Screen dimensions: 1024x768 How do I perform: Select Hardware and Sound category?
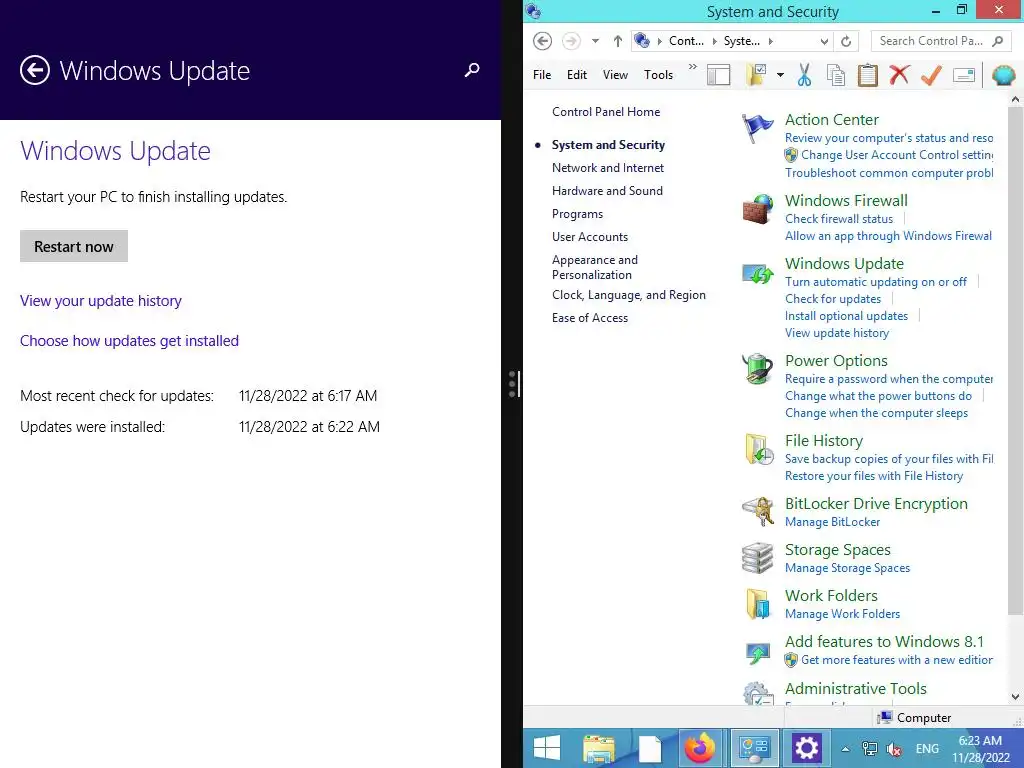(x=607, y=191)
